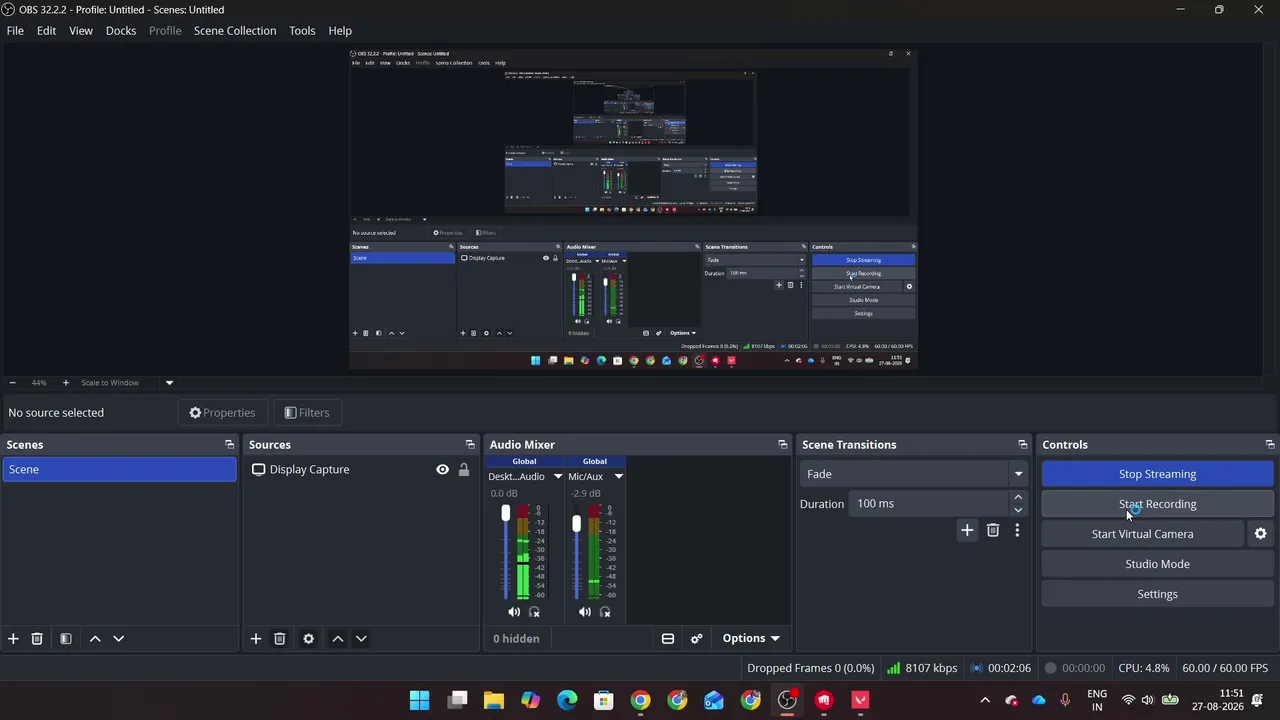Add a new scene with the plus icon

13,639
